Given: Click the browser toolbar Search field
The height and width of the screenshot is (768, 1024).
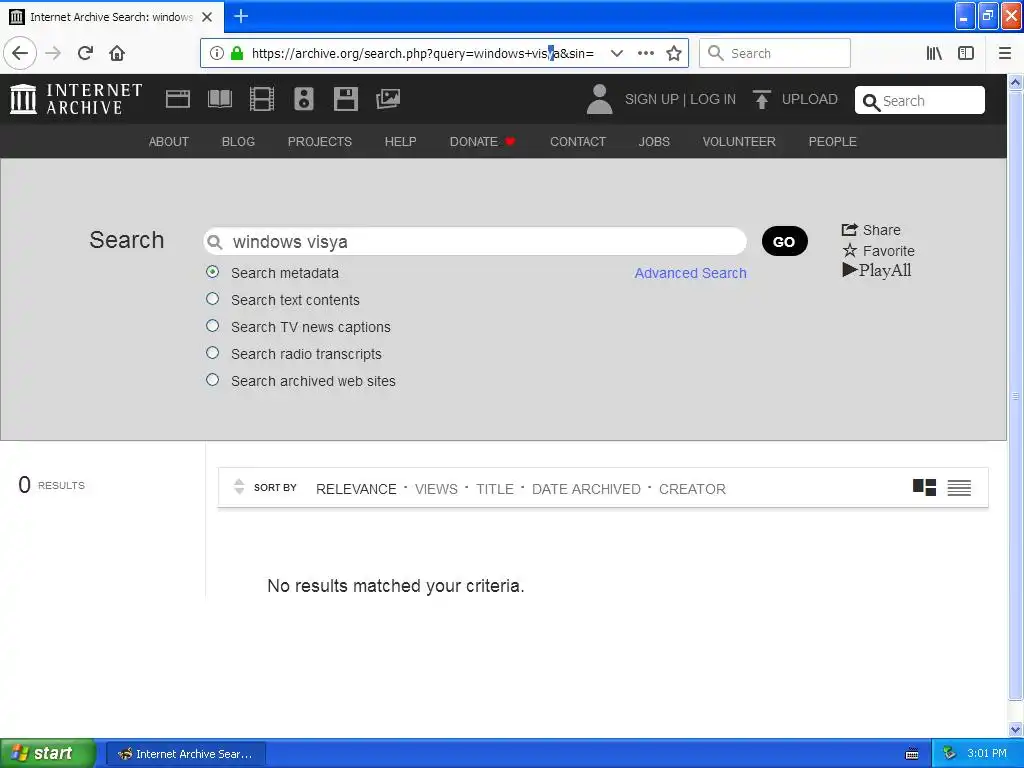Looking at the screenshot, I should (775, 53).
